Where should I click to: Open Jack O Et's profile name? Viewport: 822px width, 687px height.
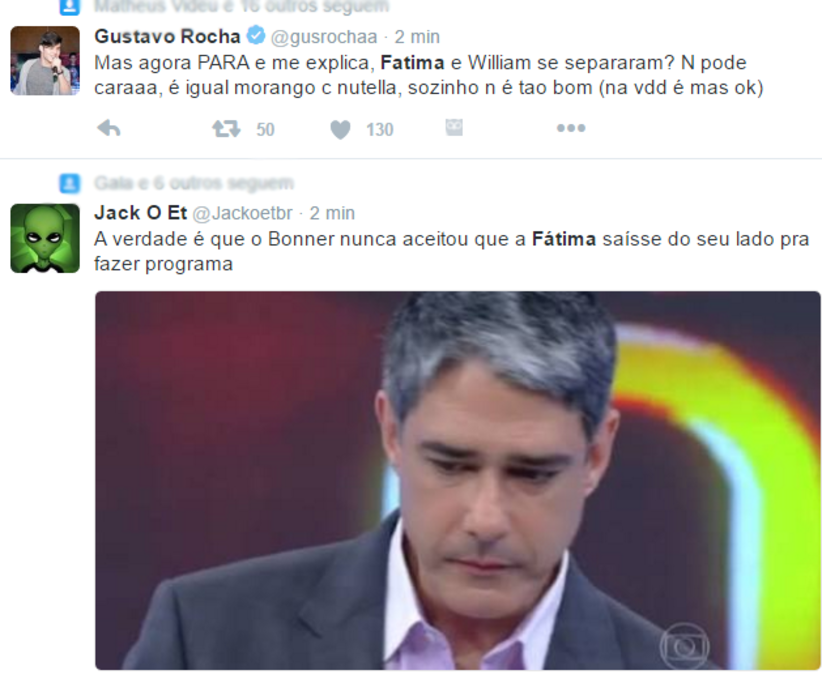pos(140,213)
